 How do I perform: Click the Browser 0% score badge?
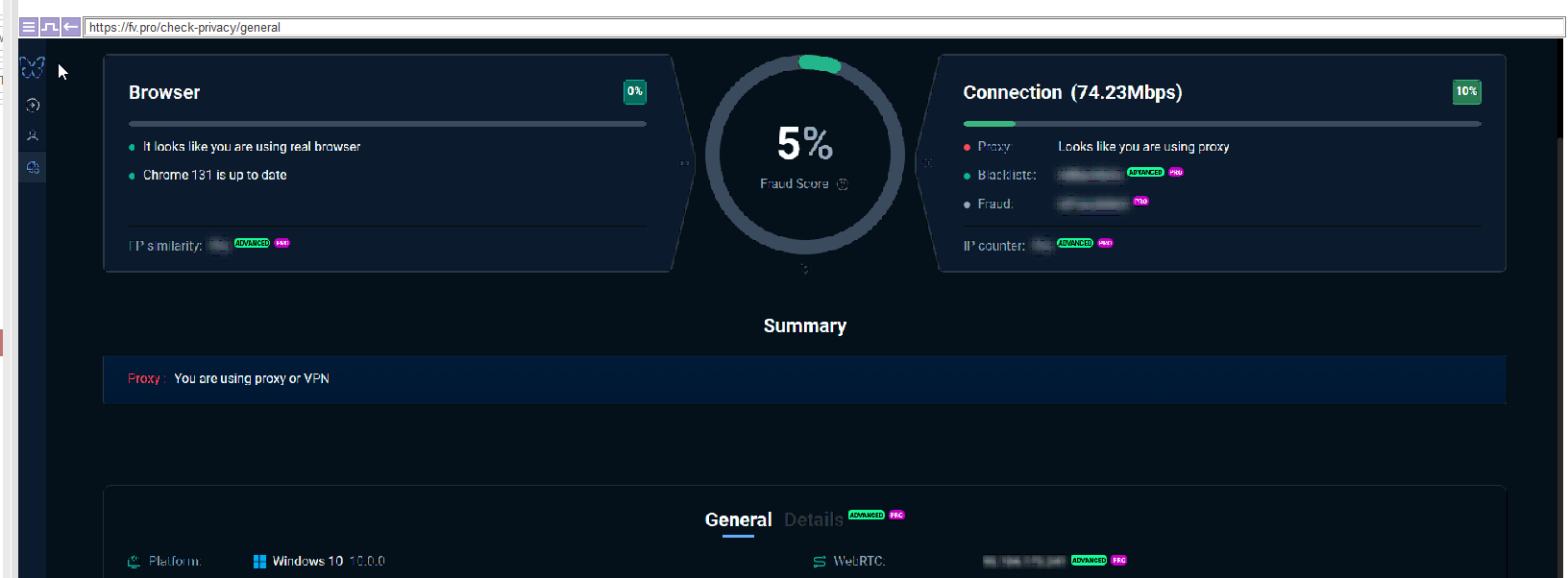(x=635, y=92)
